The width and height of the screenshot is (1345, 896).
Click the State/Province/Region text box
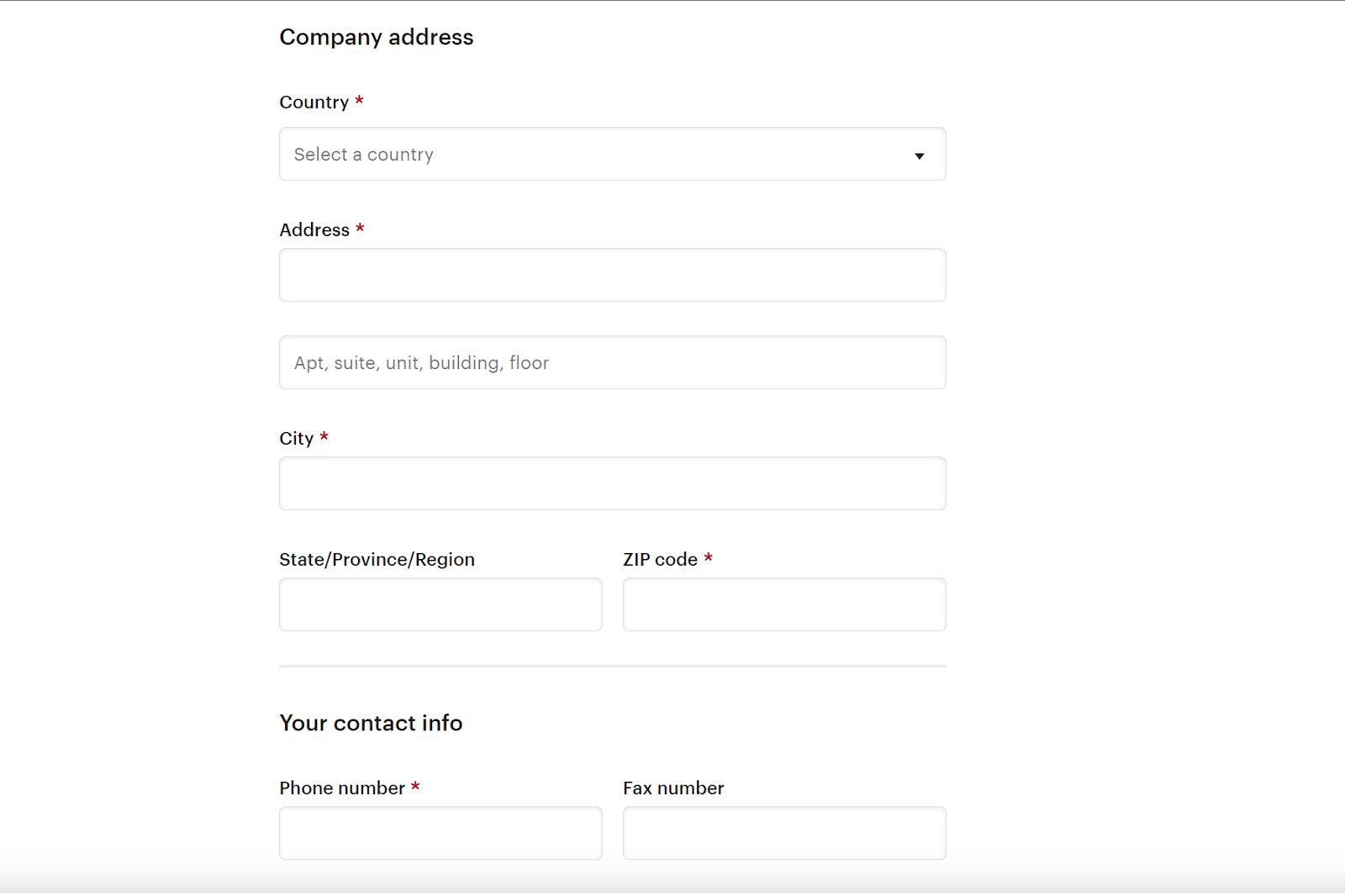(440, 604)
